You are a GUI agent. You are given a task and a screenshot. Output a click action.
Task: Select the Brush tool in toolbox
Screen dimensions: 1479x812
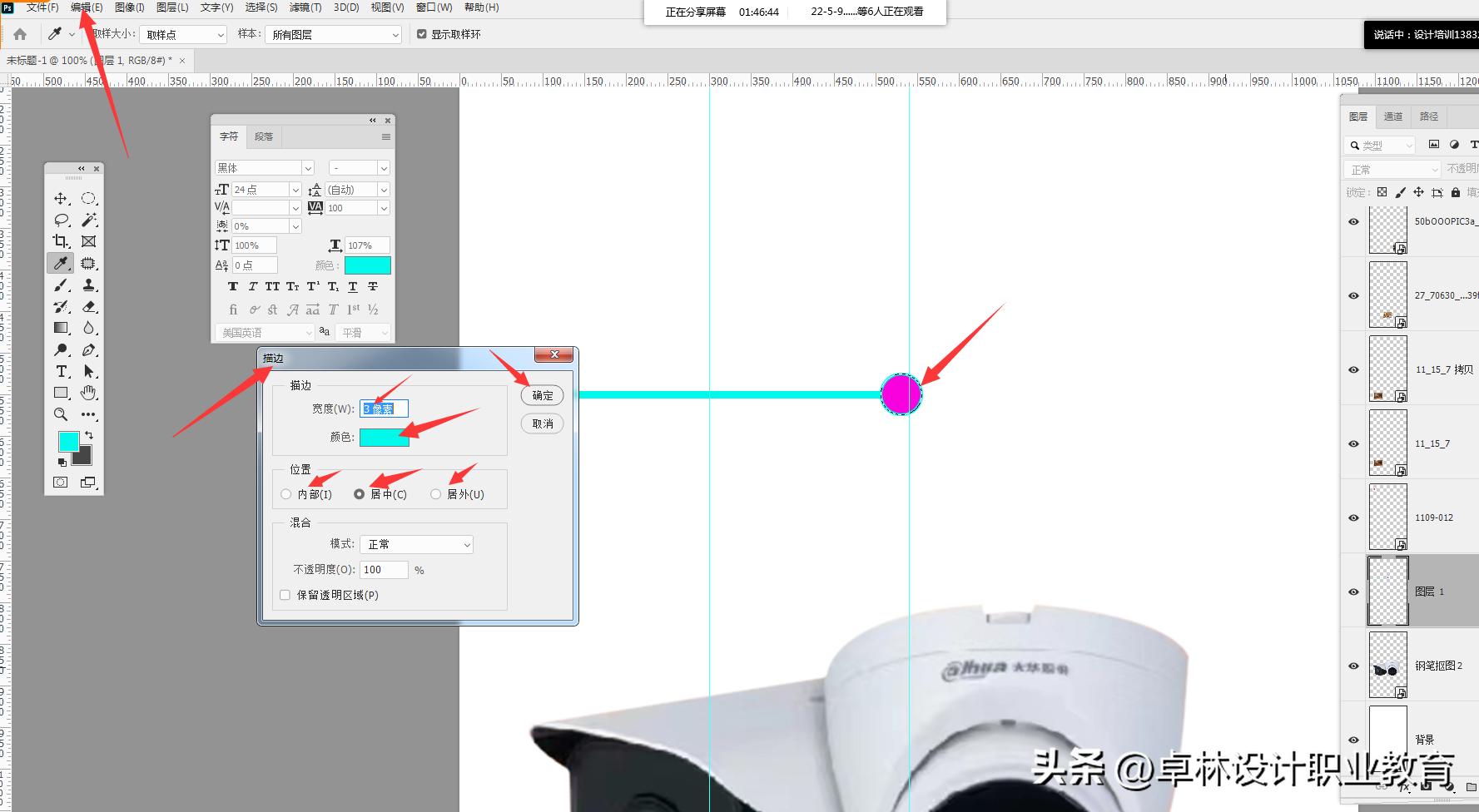click(61, 285)
